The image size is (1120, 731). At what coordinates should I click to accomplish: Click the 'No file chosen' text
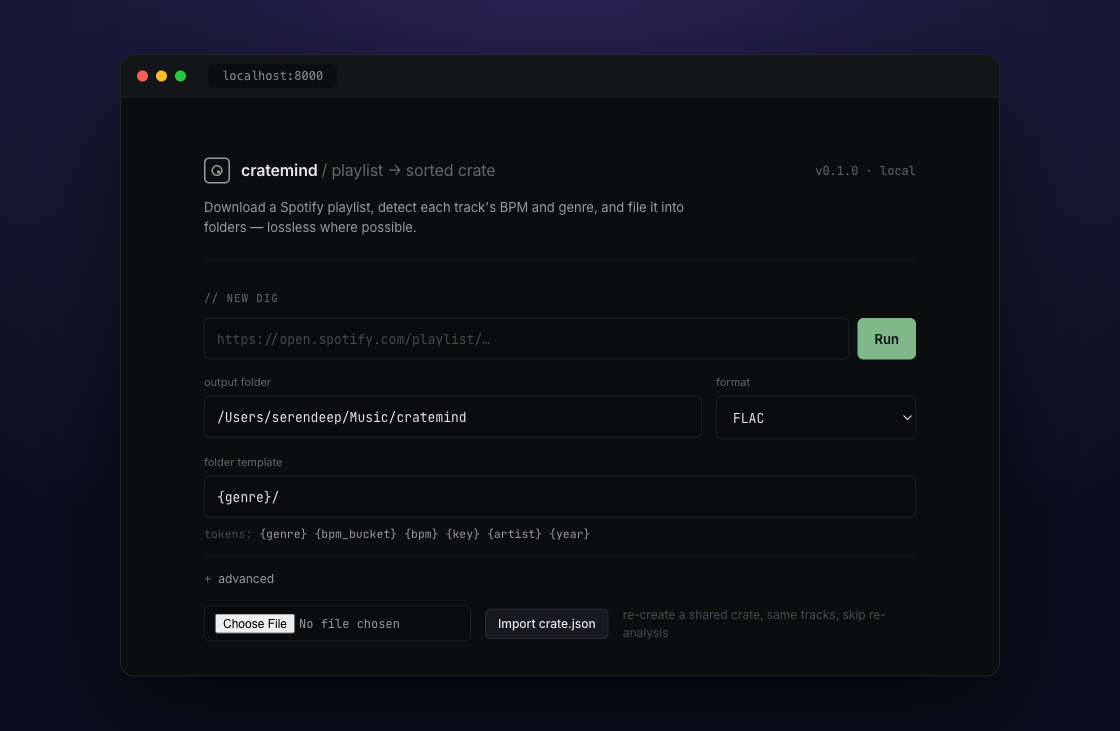tap(349, 624)
